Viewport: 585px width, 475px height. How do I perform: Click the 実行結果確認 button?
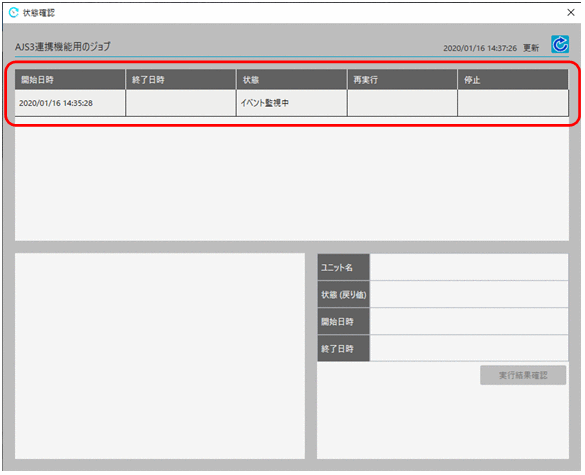pos(523,375)
